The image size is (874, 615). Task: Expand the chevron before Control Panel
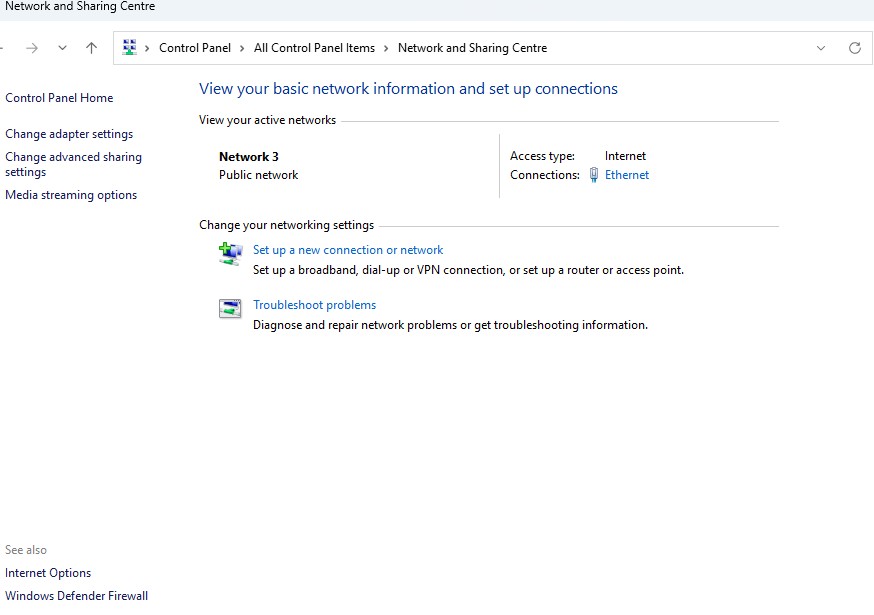point(147,49)
